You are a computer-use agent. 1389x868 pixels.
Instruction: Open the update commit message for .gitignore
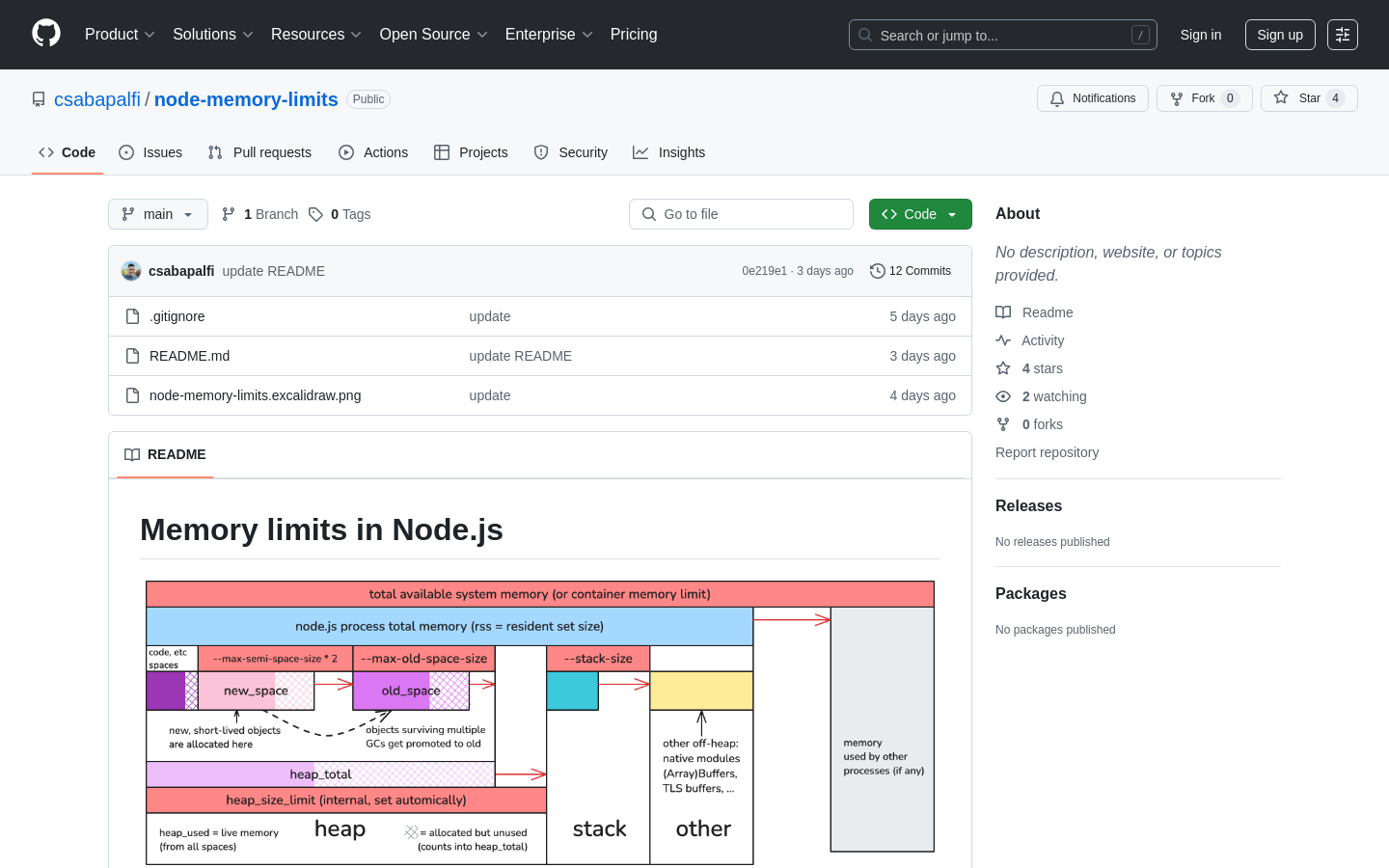[490, 316]
